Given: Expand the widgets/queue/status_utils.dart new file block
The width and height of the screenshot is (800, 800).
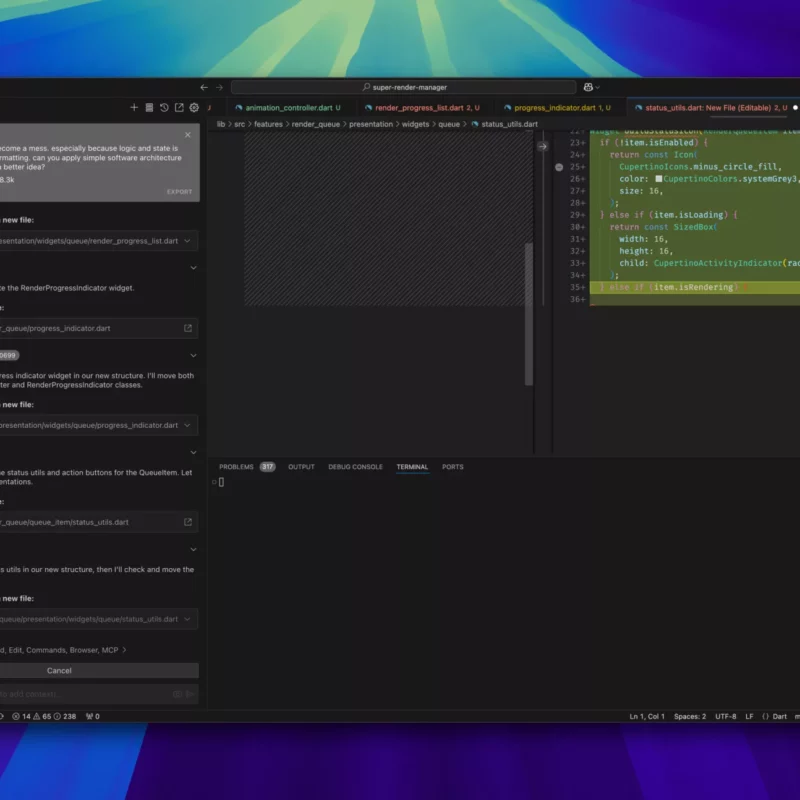Looking at the screenshot, I should point(187,619).
